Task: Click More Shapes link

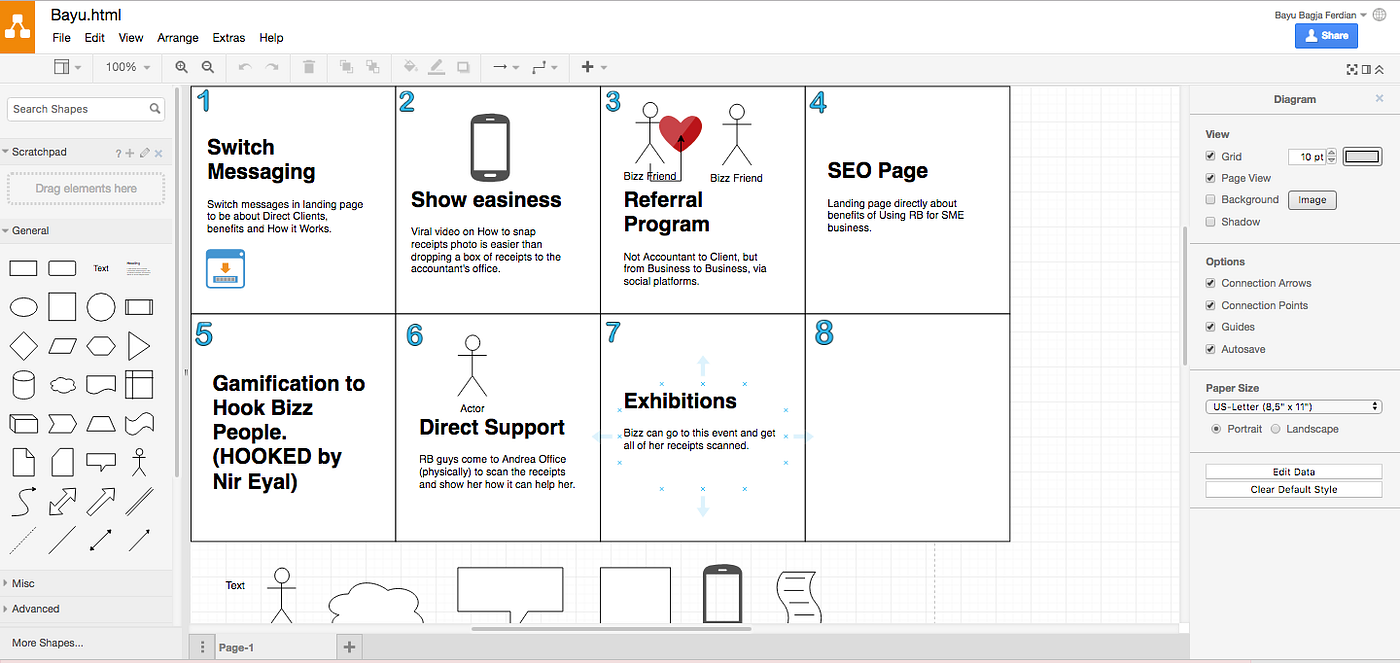Action: pos(48,643)
